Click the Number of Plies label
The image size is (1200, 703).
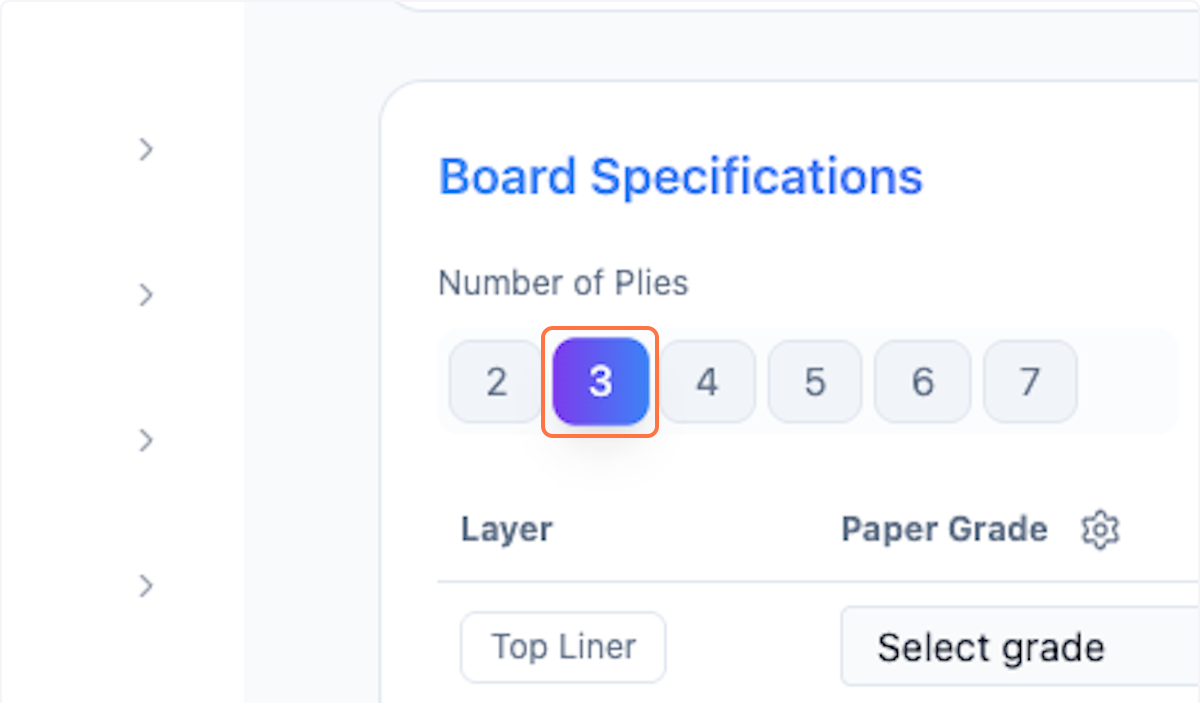pyautogui.click(x=563, y=283)
